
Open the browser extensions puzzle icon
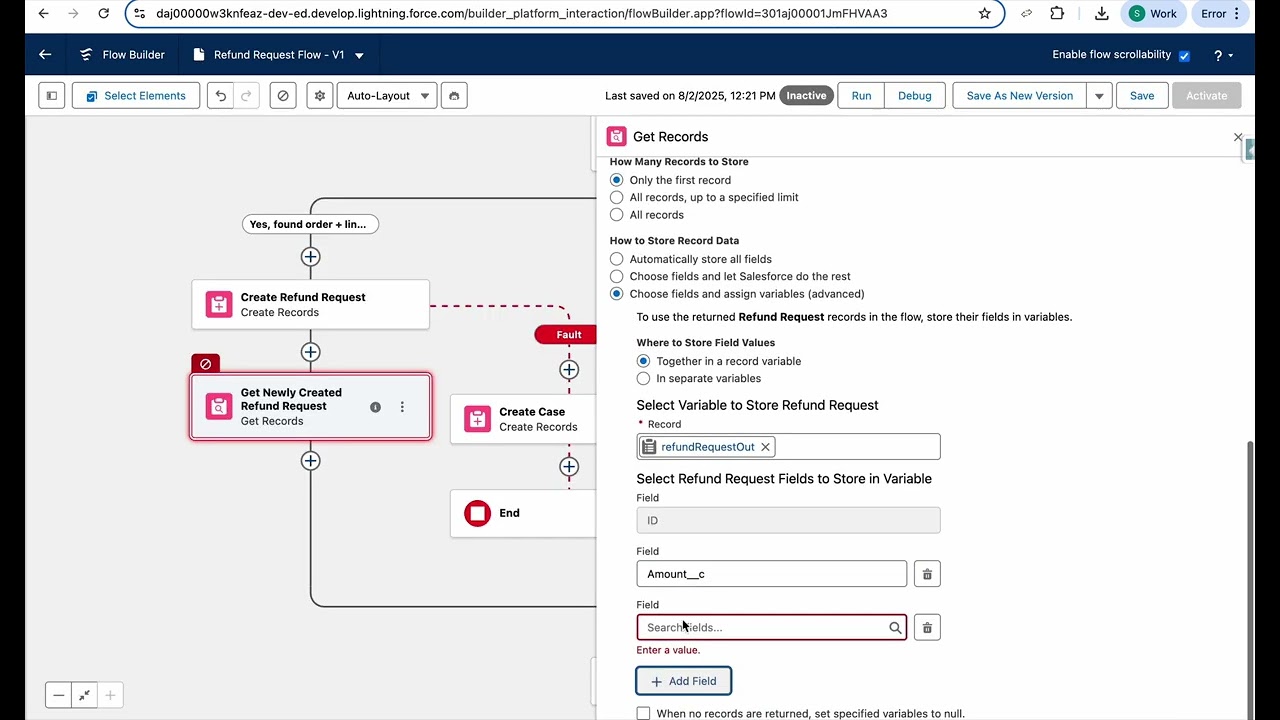1057,13
